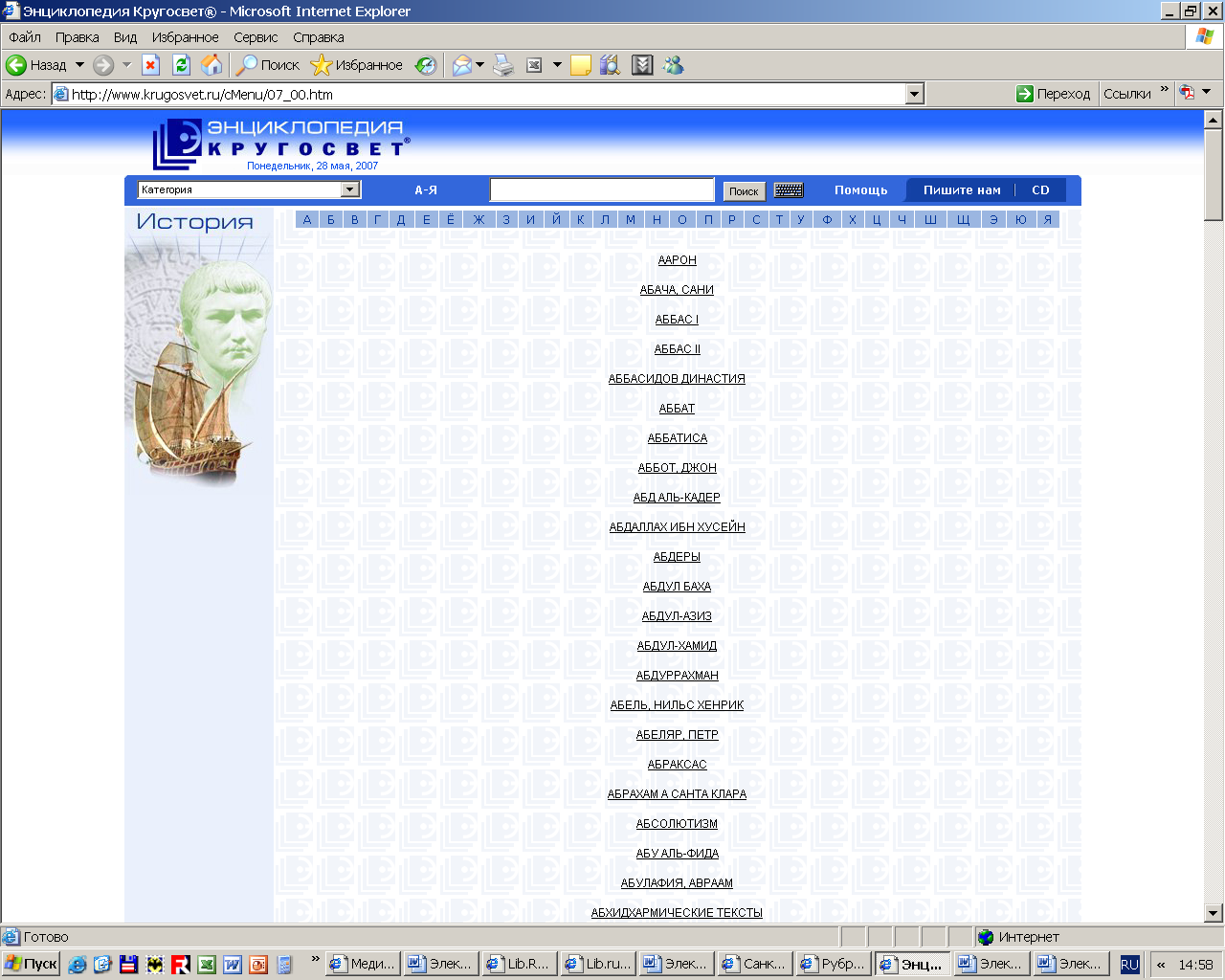Click the History toolbar icon
Viewport: 1225px width, 980px height.
pos(425,65)
